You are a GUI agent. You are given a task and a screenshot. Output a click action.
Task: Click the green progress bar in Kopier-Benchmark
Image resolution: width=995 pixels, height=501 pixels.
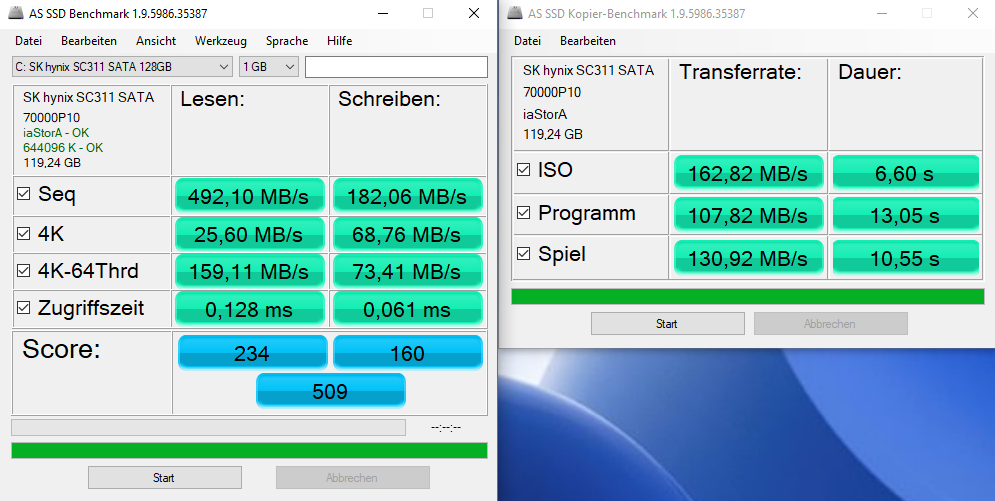click(x=747, y=296)
